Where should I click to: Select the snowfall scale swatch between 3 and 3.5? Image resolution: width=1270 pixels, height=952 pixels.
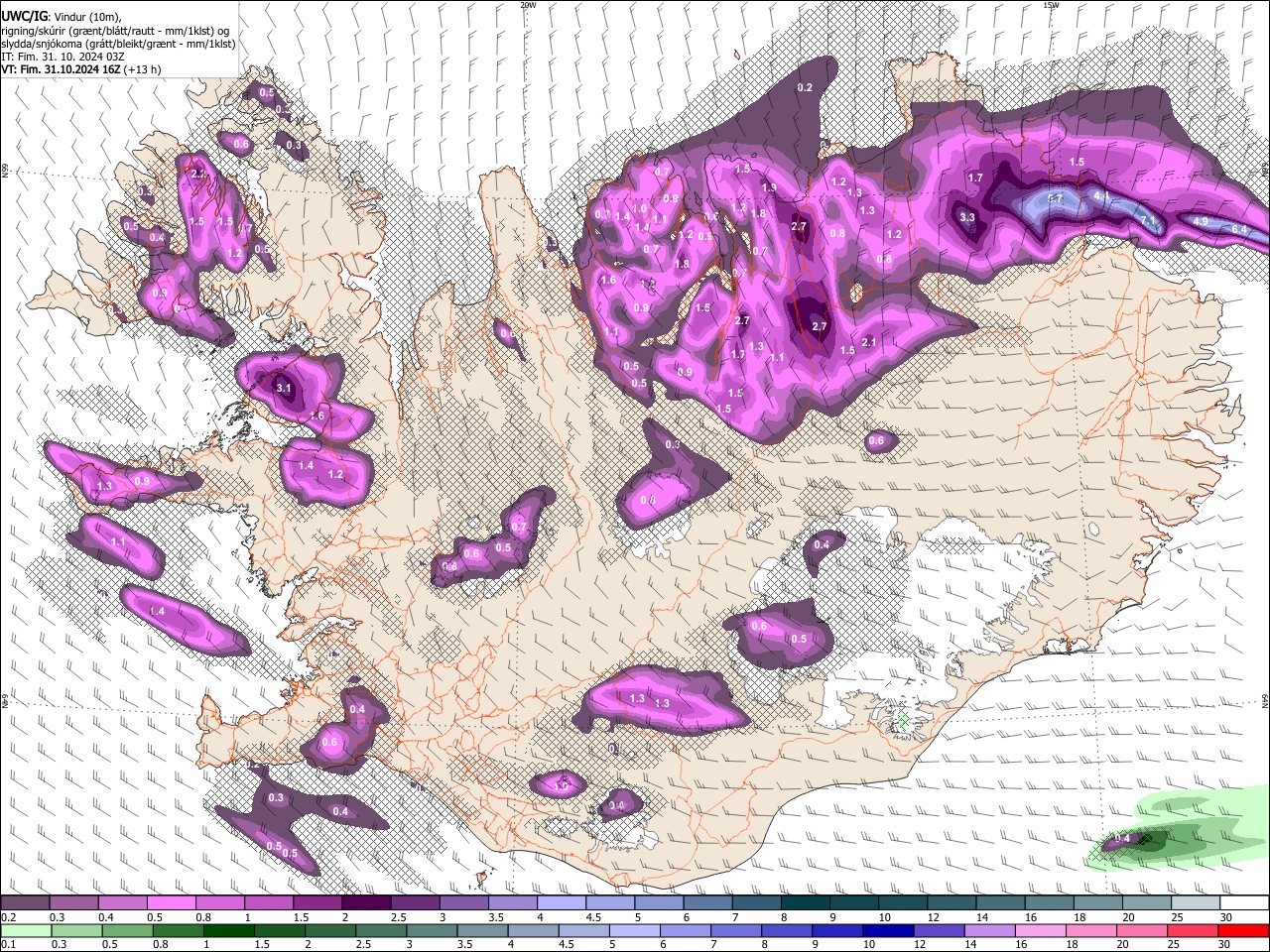463,903
